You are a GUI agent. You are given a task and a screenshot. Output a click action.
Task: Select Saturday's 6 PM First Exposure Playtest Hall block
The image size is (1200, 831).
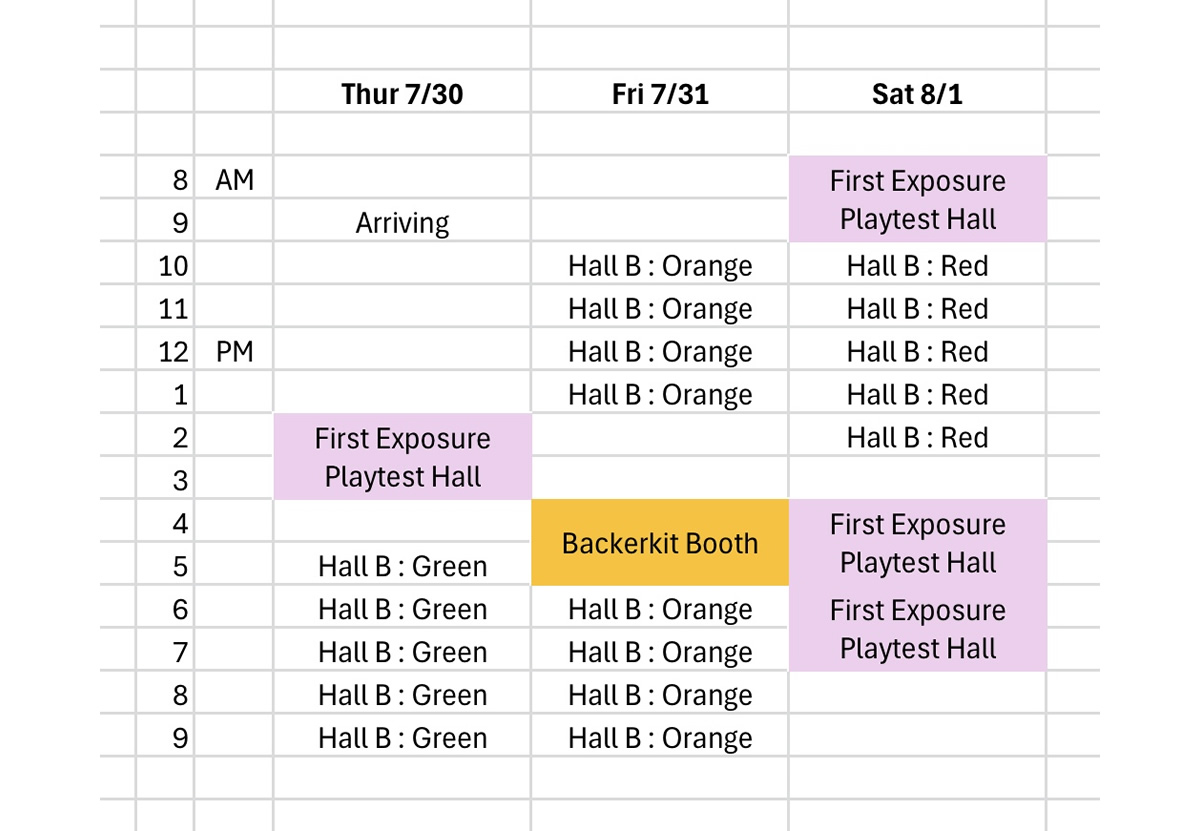[917, 628]
